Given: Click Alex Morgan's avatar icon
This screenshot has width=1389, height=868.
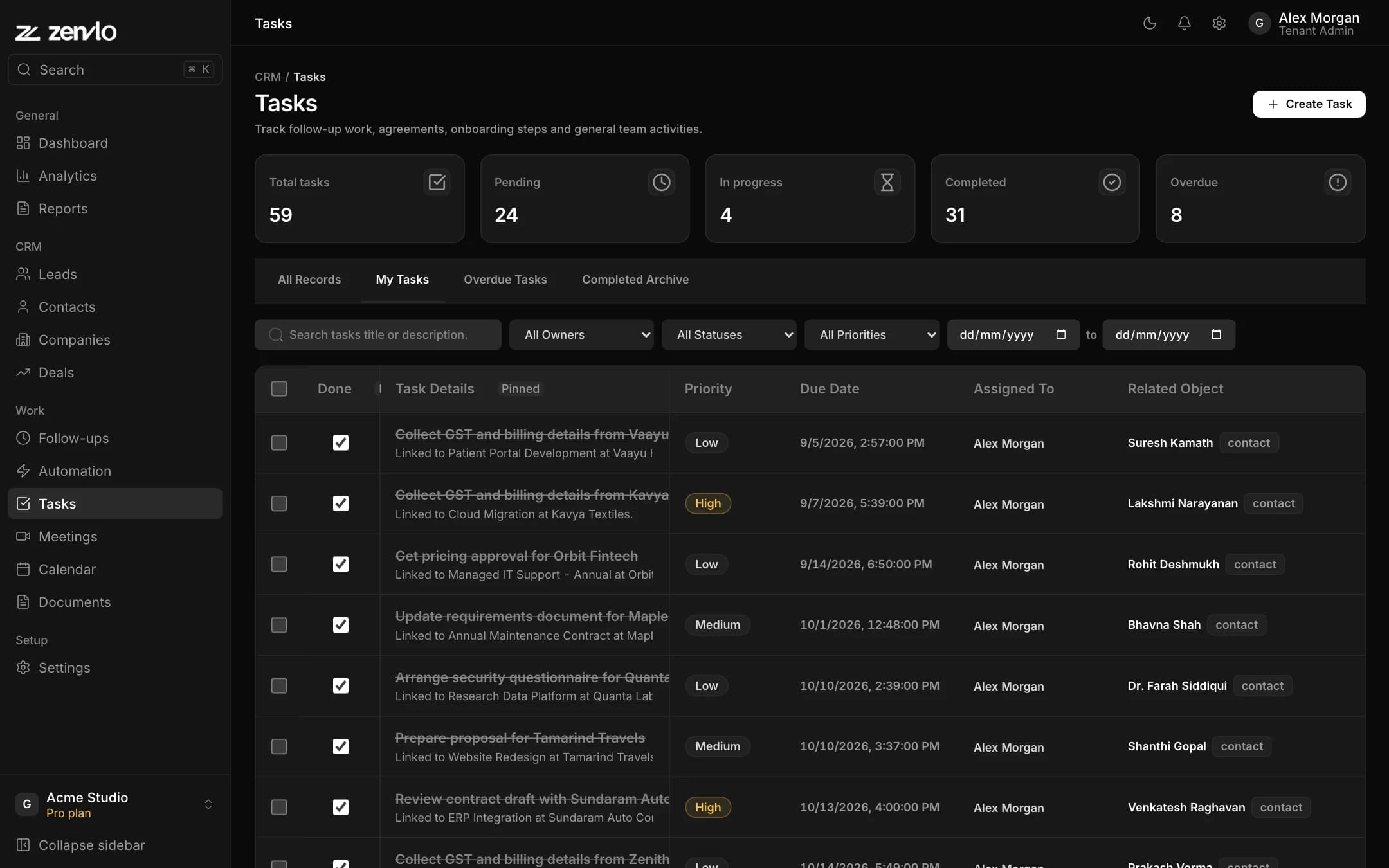Looking at the screenshot, I should pyautogui.click(x=1259, y=23).
